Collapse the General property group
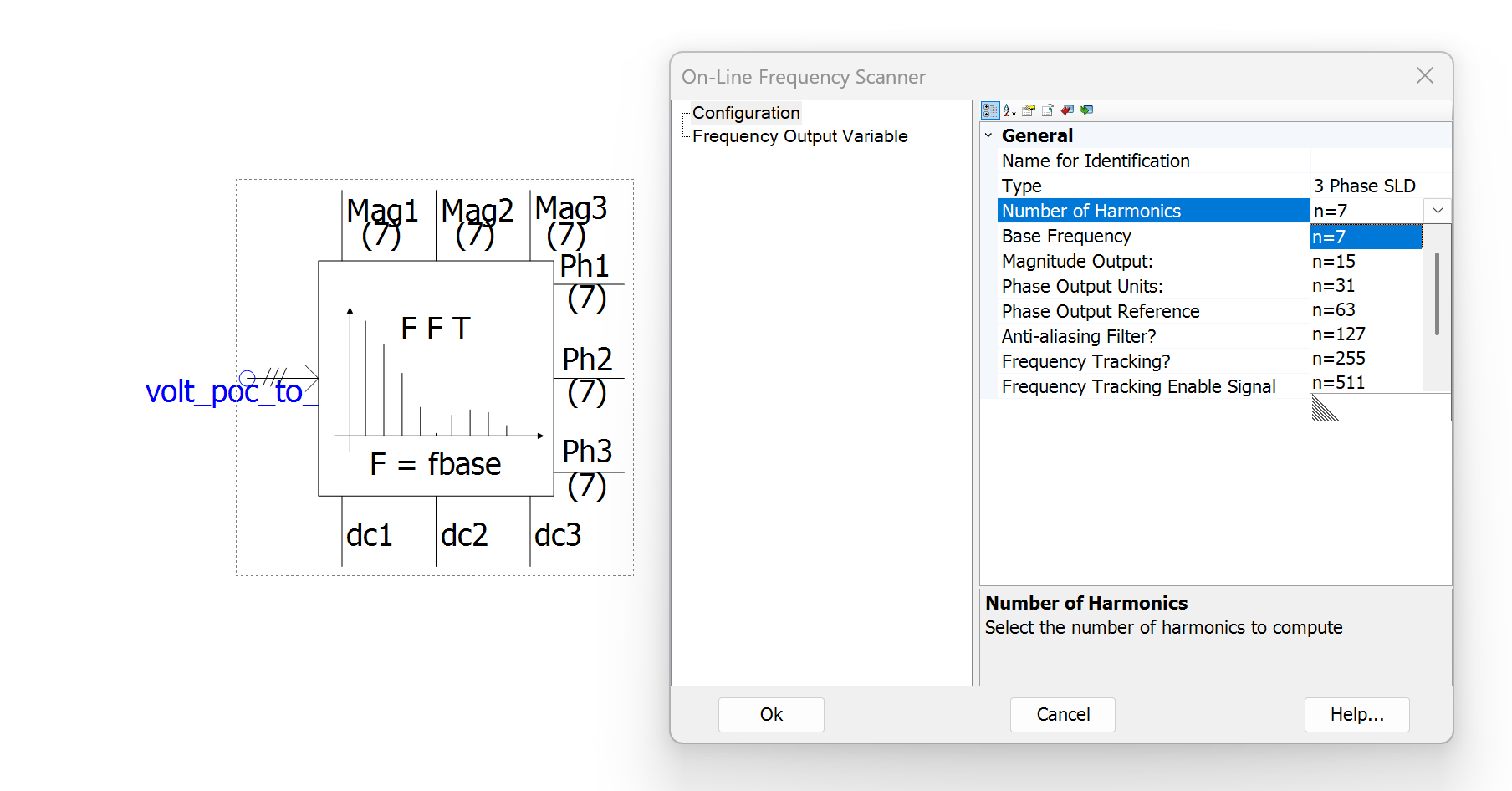The height and width of the screenshot is (791, 1512). 988,135
